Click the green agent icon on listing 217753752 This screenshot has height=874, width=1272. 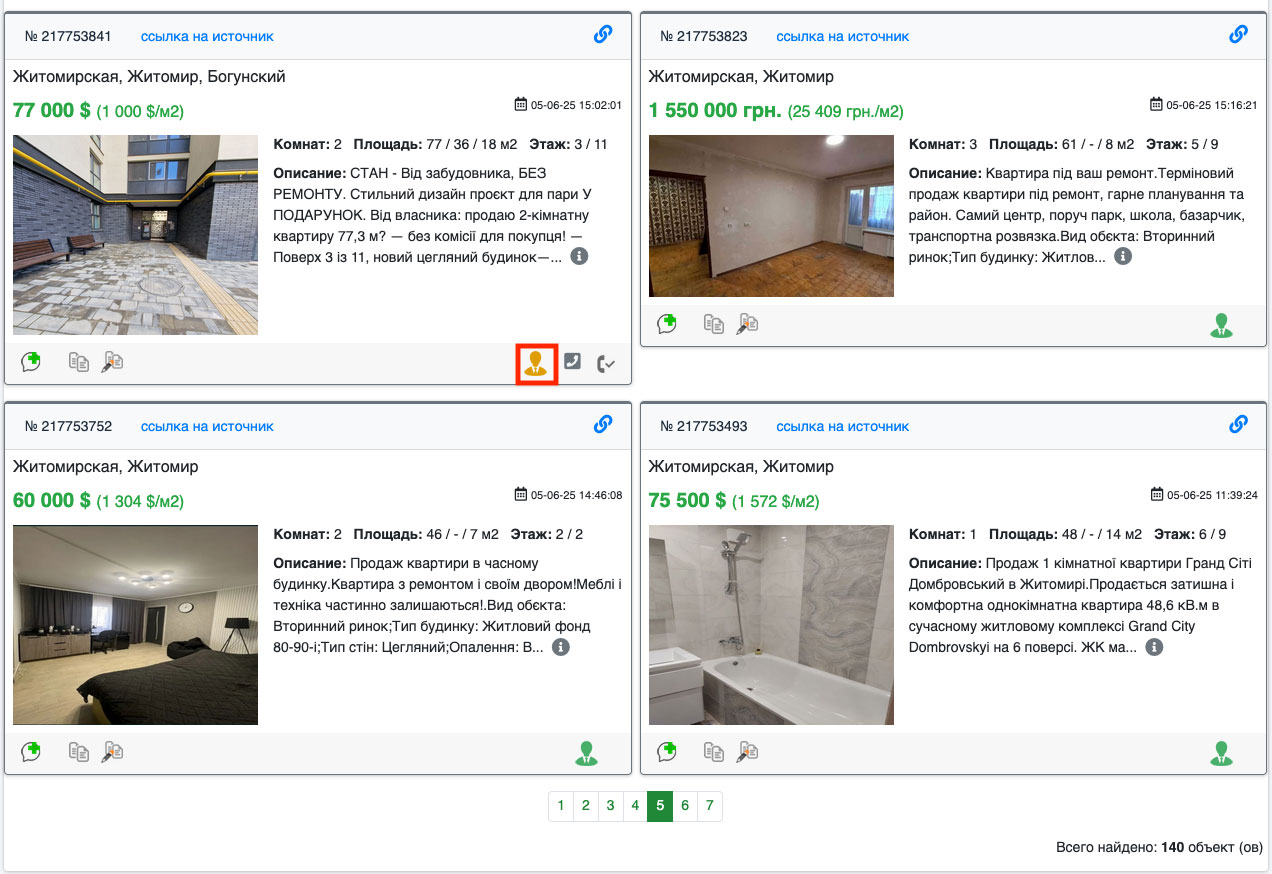586,753
